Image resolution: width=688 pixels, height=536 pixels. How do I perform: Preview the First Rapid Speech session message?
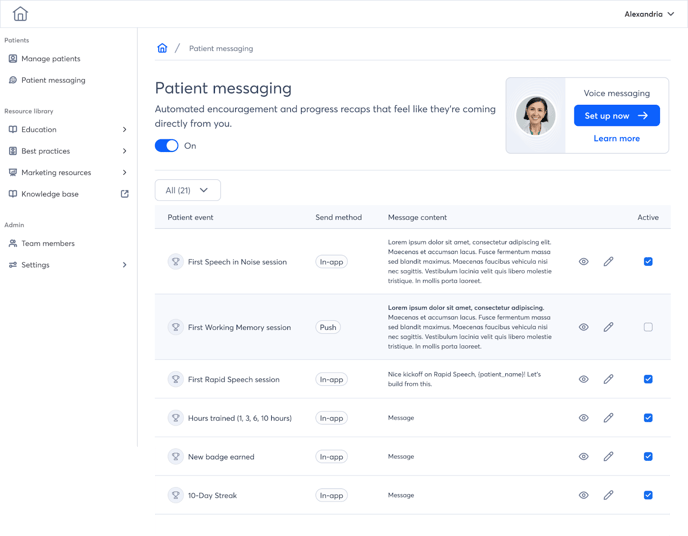[584, 380]
